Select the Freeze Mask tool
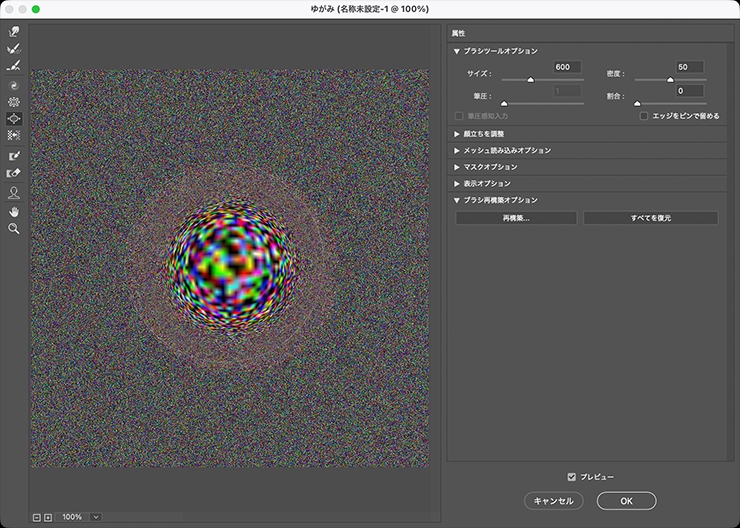The image size is (740, 528). click(14, 156)
